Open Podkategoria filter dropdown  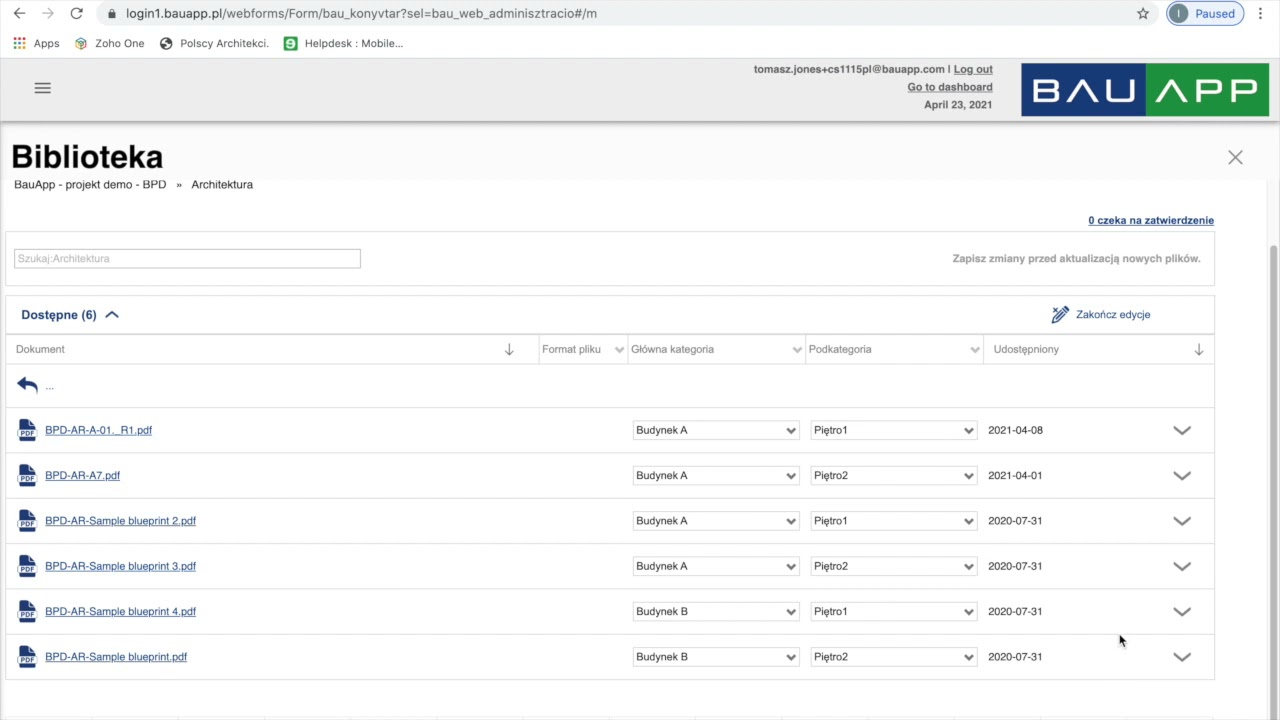click(x=975, y=349)
